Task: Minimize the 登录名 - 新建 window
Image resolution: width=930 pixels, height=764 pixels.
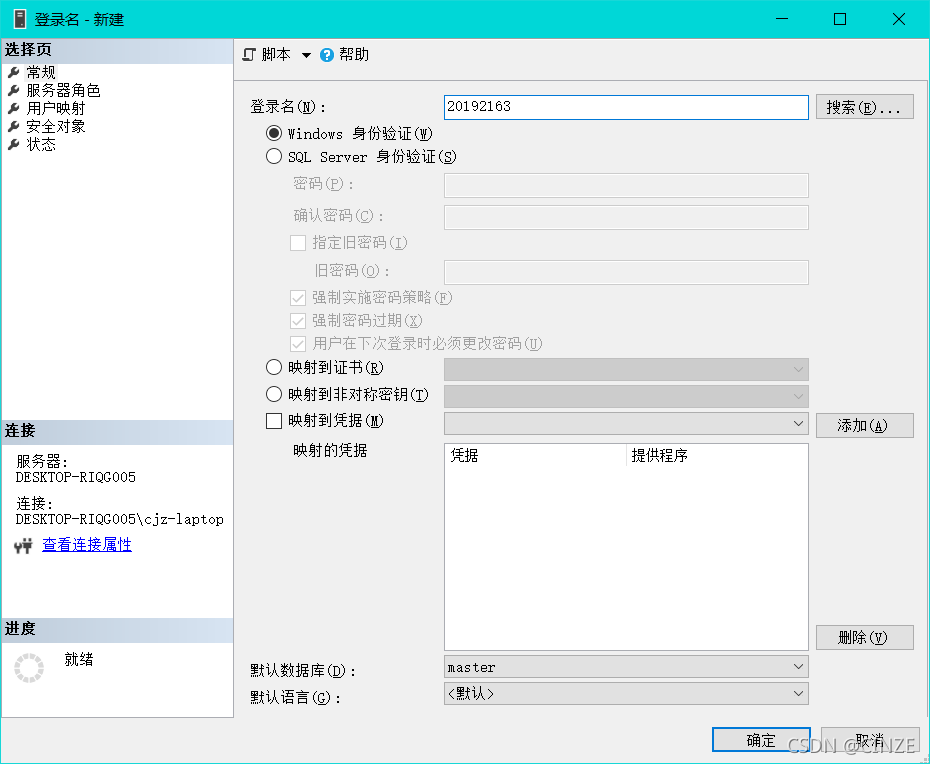Action: point(782,19)
